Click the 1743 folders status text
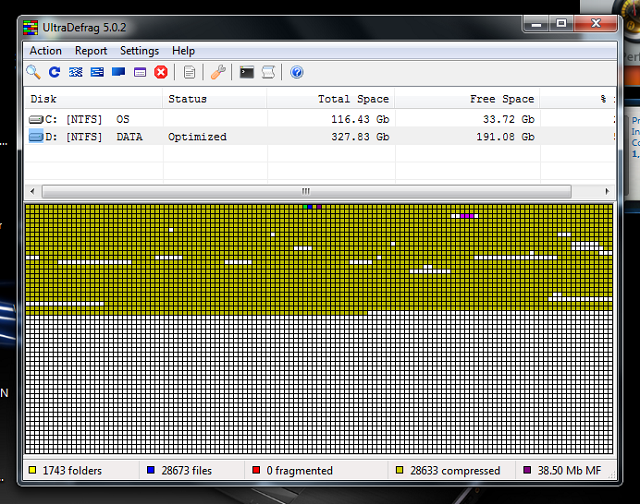The image size is (640, 504). pos(72,471)
